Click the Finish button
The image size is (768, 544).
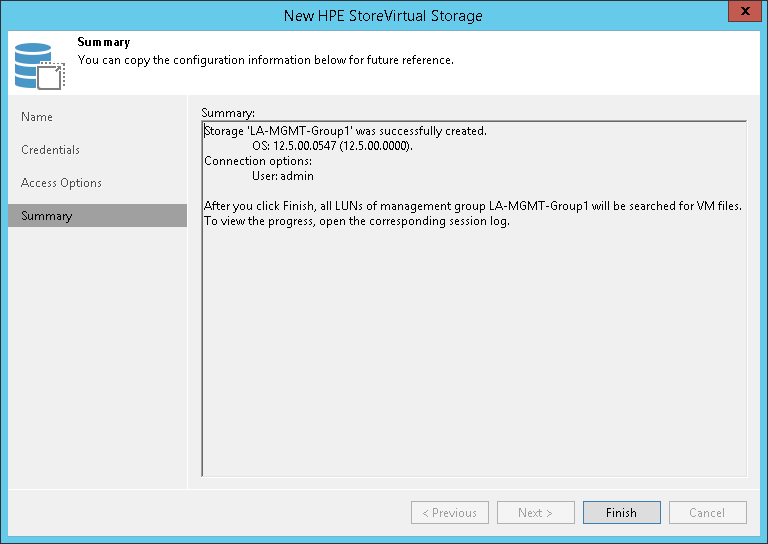[622, 512]
